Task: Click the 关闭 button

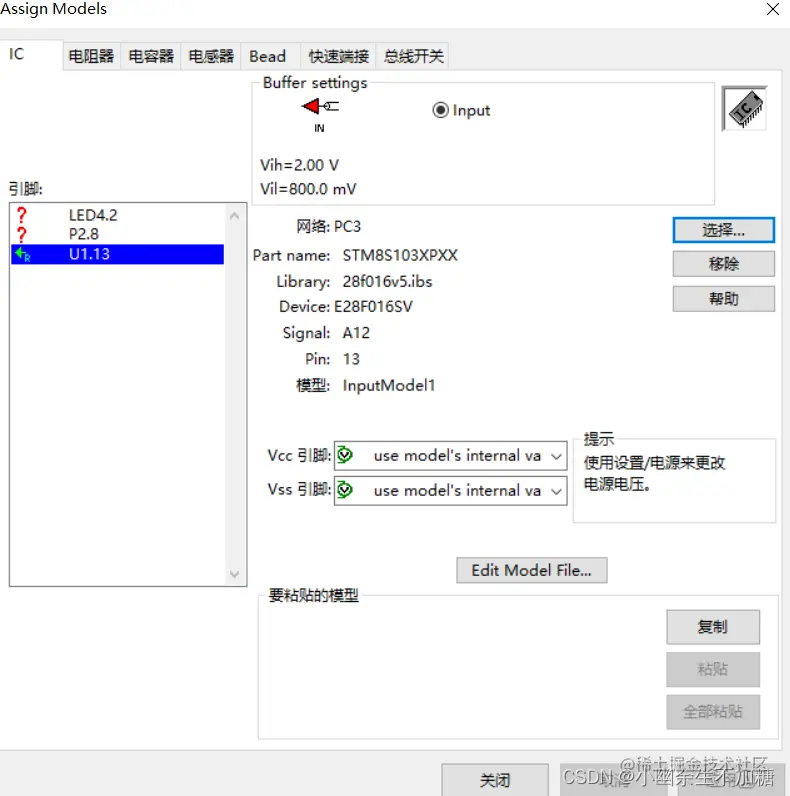Action: tap(495, 780)
